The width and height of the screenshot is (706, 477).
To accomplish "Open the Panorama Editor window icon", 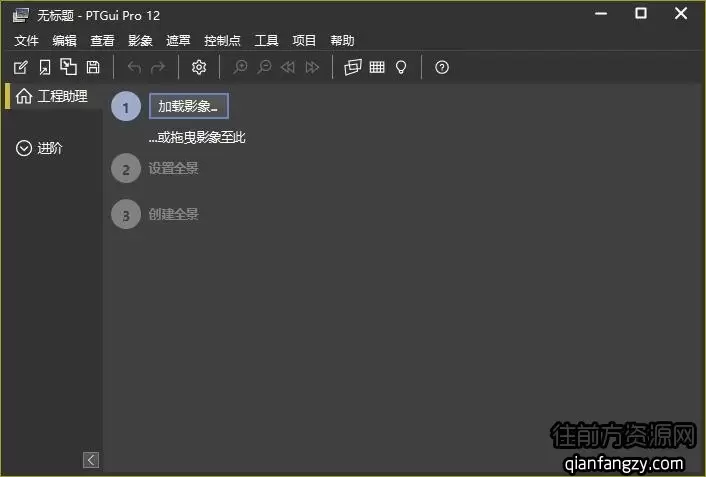I will click(x=353, y=67).
